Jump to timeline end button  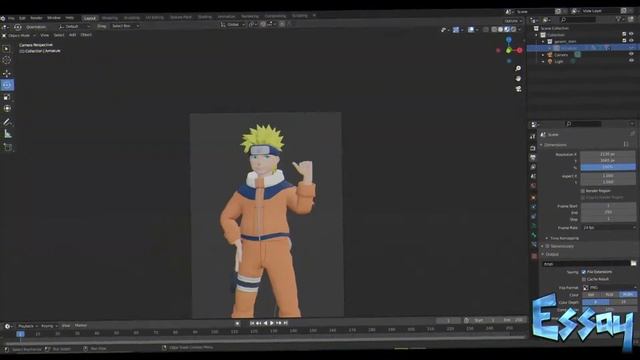tap(286, 323)
